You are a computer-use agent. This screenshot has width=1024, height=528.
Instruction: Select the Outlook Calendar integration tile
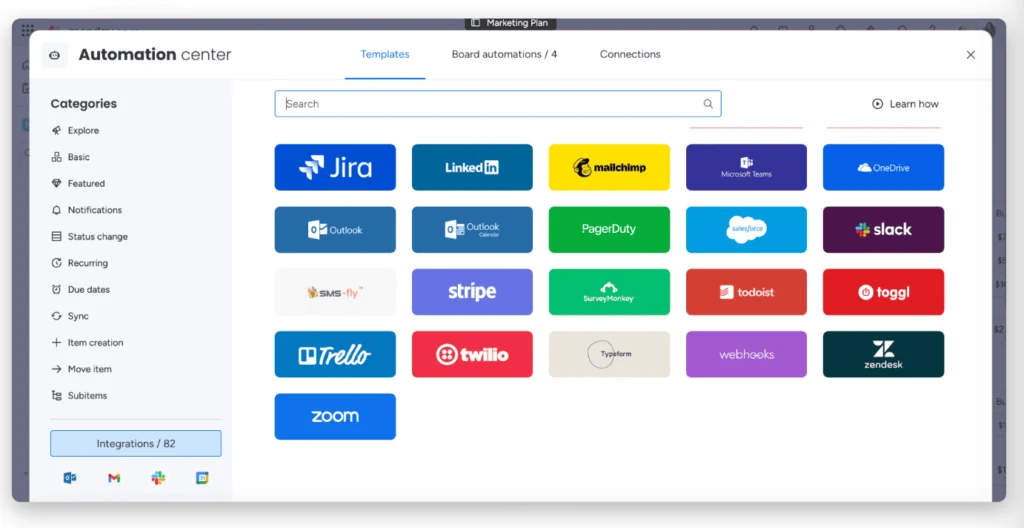point(472,229)
